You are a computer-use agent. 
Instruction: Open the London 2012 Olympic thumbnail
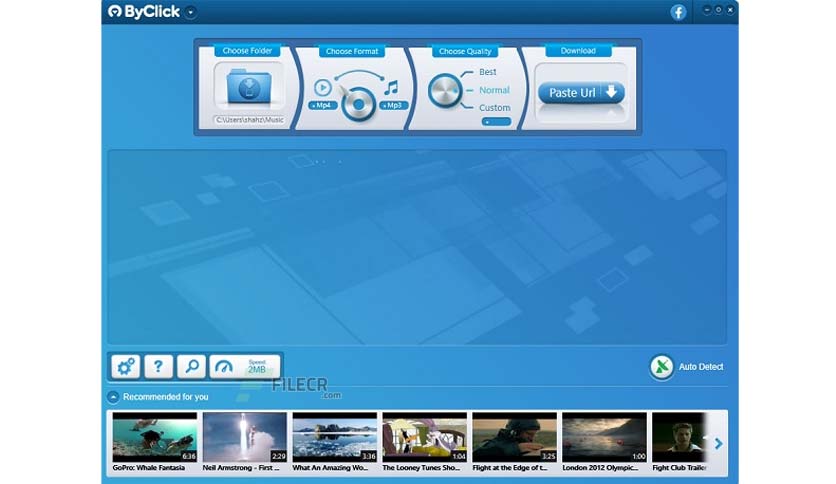pos(604,437)
